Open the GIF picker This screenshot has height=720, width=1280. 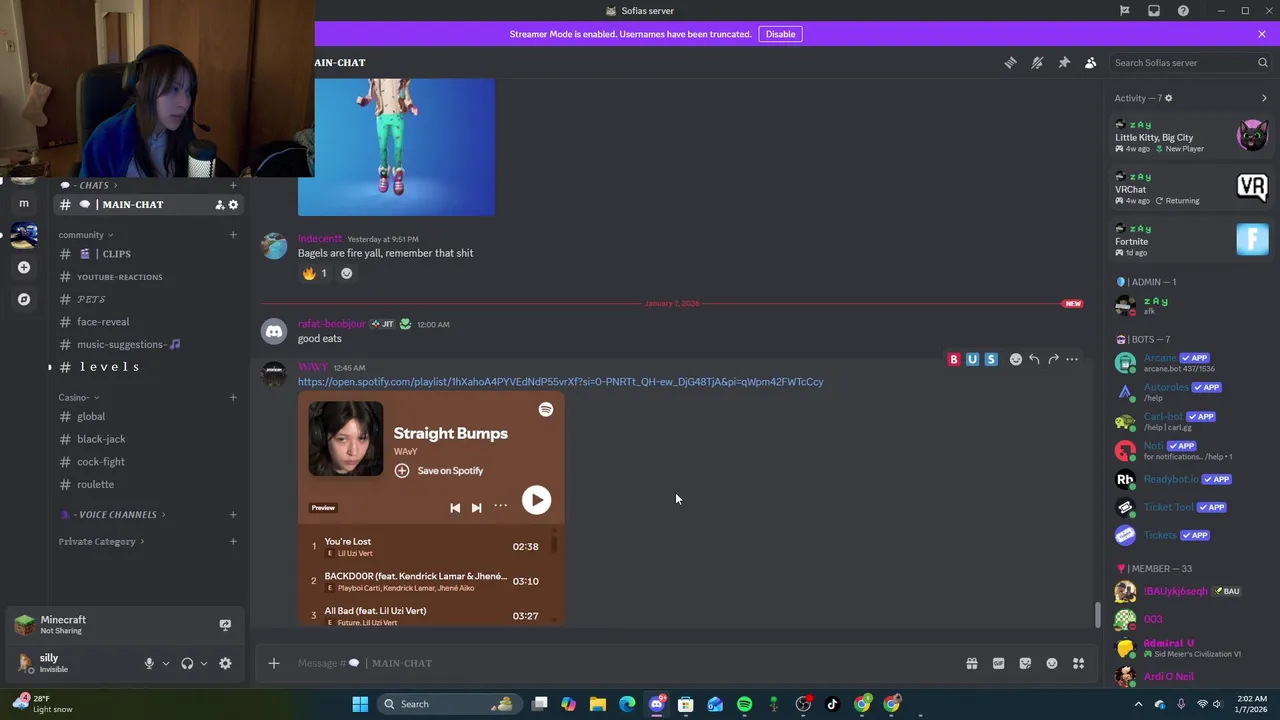click(998, 663)
